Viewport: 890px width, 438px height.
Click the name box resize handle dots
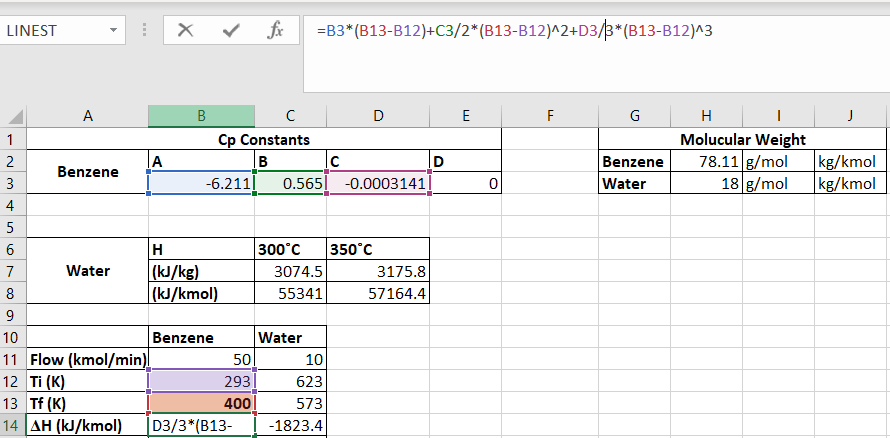(x=146, y=30)
